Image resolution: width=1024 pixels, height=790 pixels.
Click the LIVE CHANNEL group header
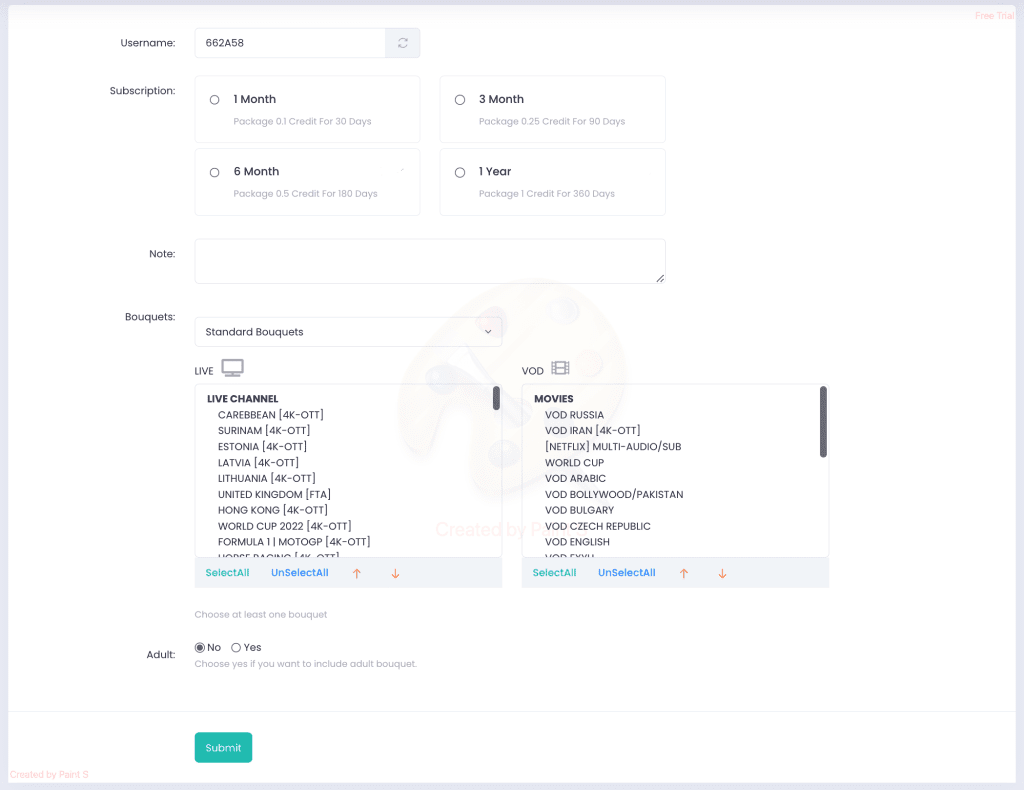point(242,398)
